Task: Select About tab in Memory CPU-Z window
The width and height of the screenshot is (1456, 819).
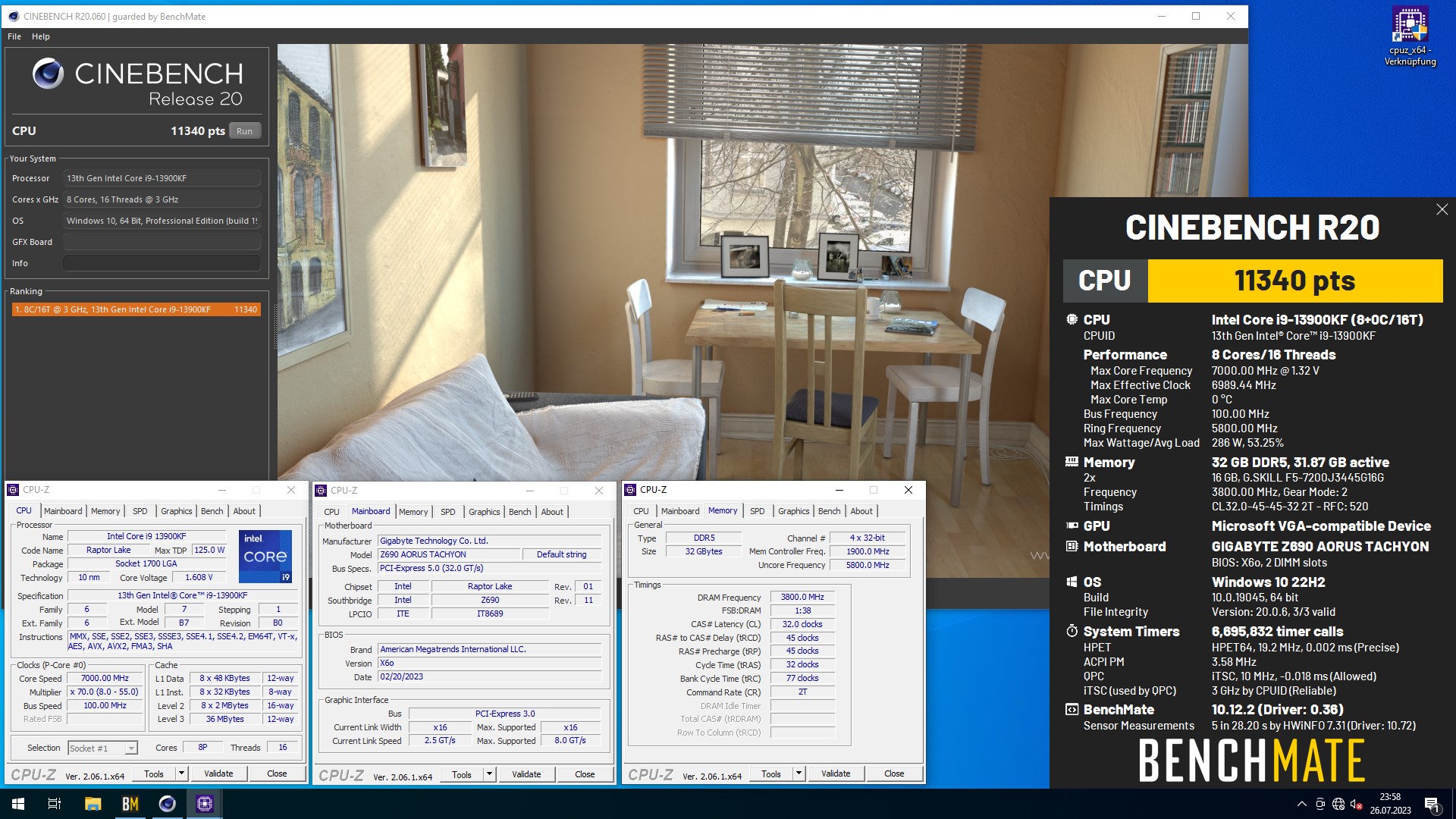Action: click(x=861, y=511)
